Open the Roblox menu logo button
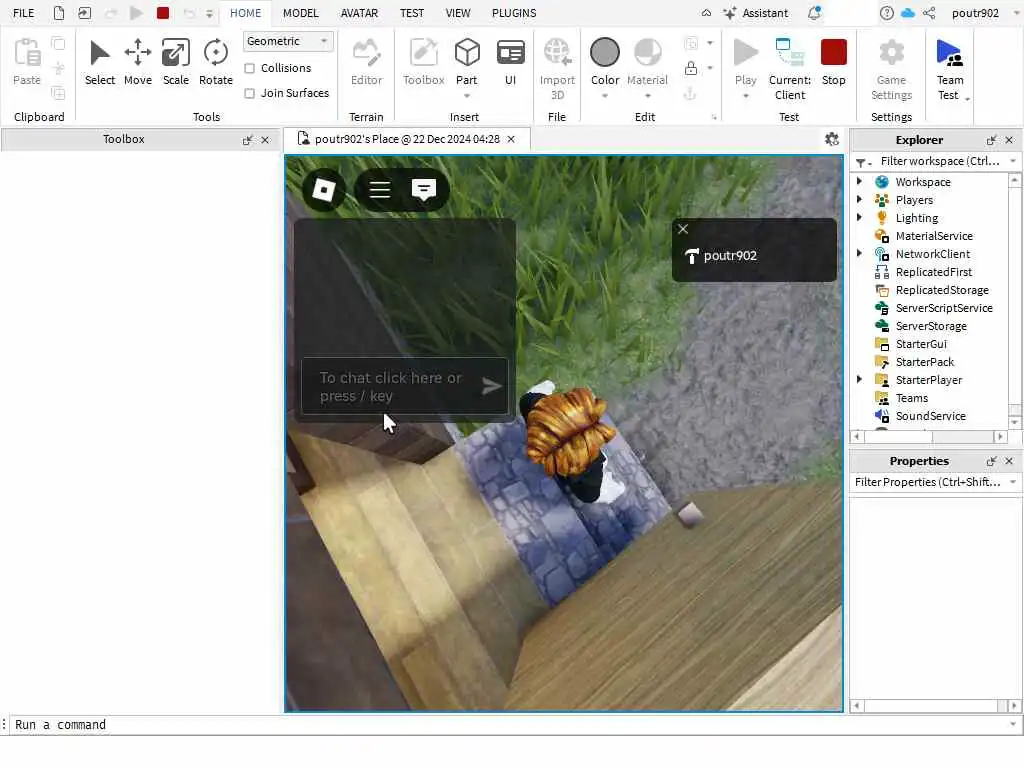This screenshot has height=768, width=1024. coord(324,190)
